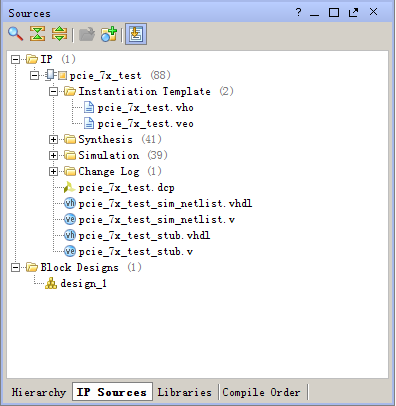Click the Change Log folder icon
The image size is (396, 406).
(70, 171)
